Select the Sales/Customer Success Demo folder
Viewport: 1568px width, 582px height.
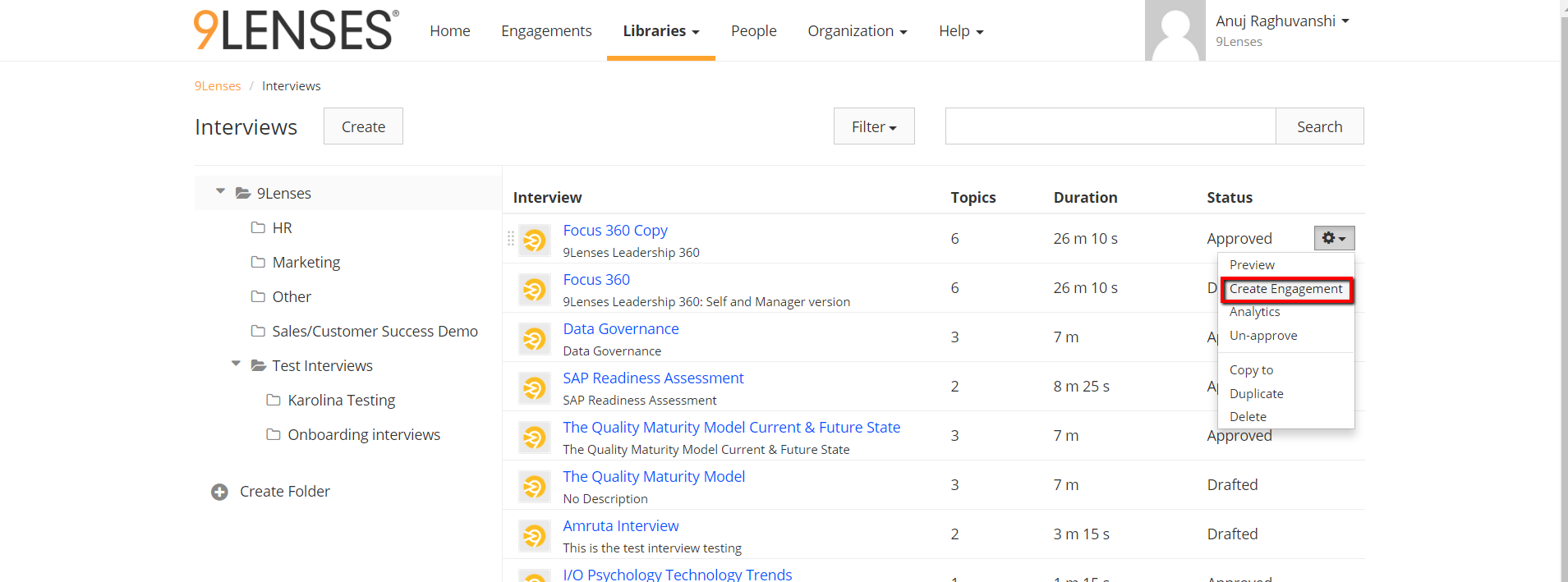375,331
